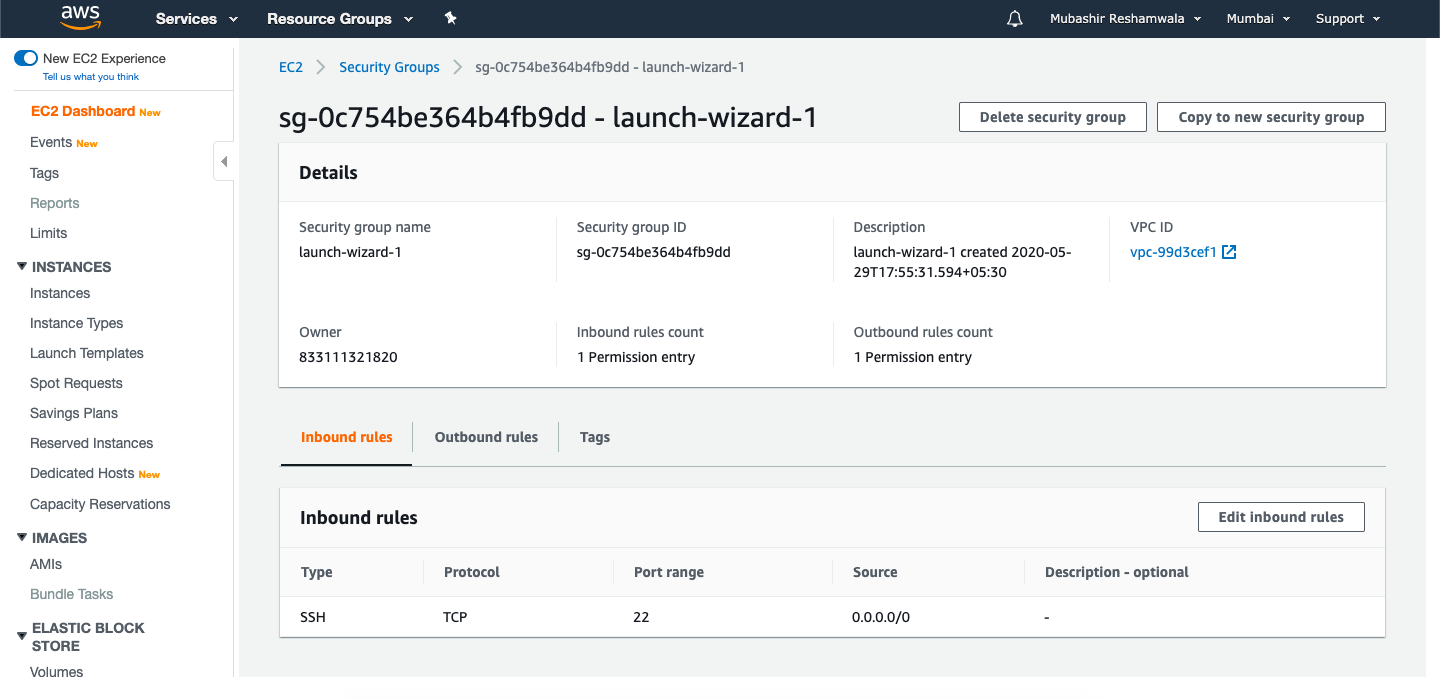Viewport: 1440px width, 699px height.
Task: Select the TCP protocol cell
Action: tap(455, 617)
